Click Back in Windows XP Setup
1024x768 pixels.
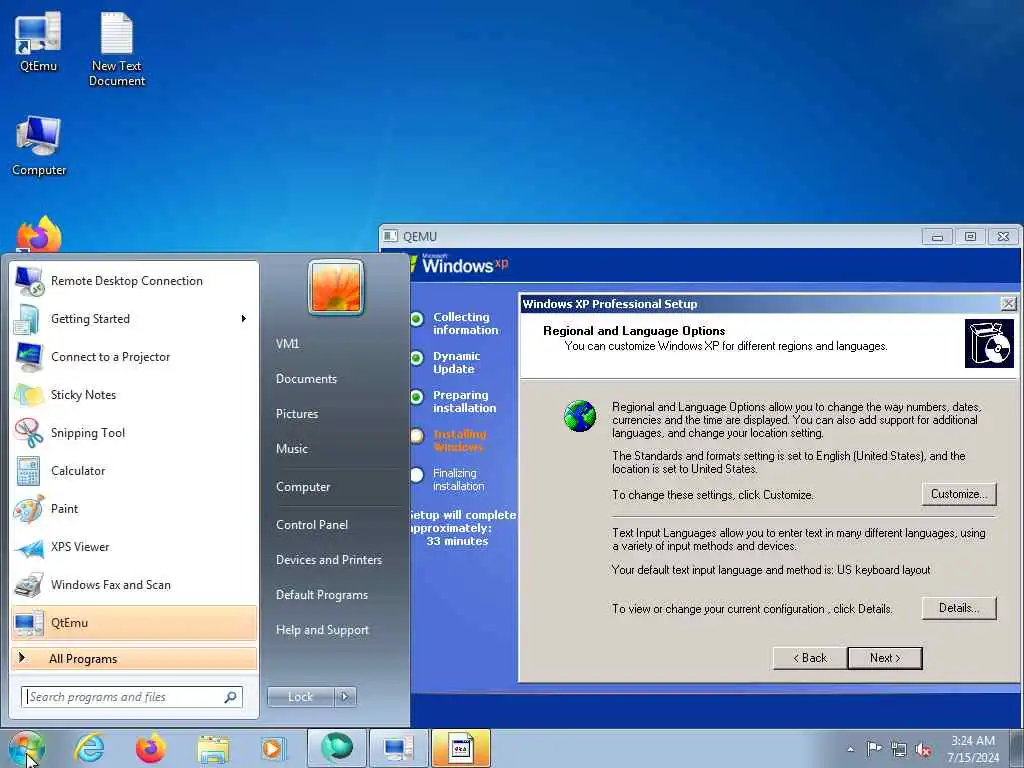coord(810,658)
